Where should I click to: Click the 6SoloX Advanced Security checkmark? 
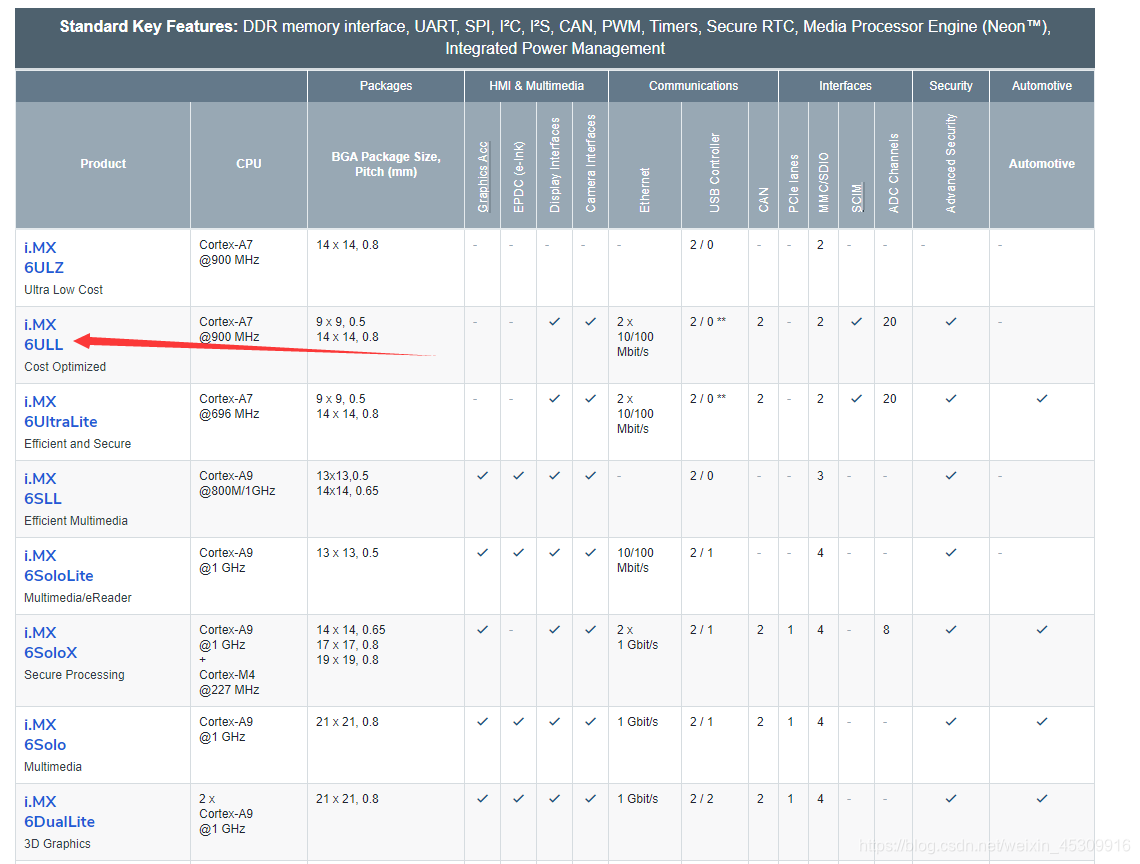(951, 630)
